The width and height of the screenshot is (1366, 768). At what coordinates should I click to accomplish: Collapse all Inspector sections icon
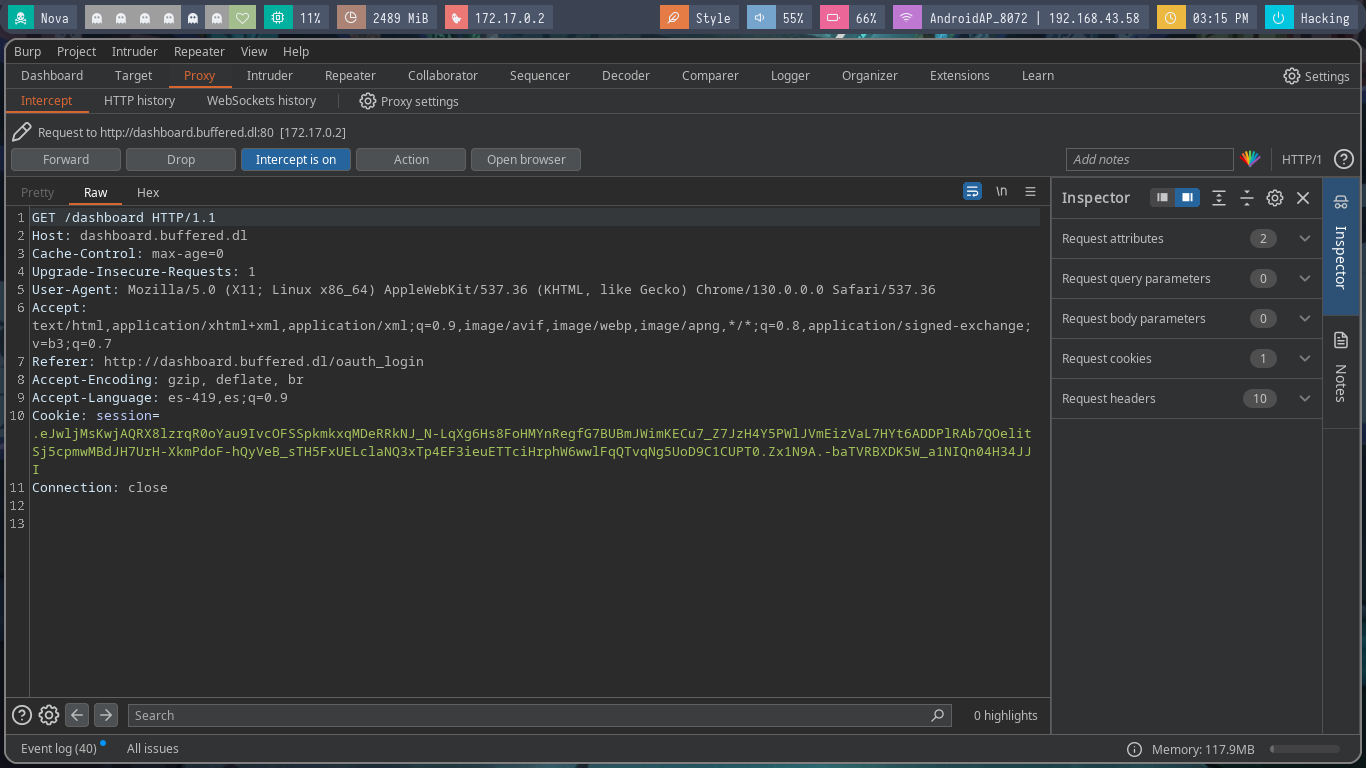click(x=1247, y=198)
